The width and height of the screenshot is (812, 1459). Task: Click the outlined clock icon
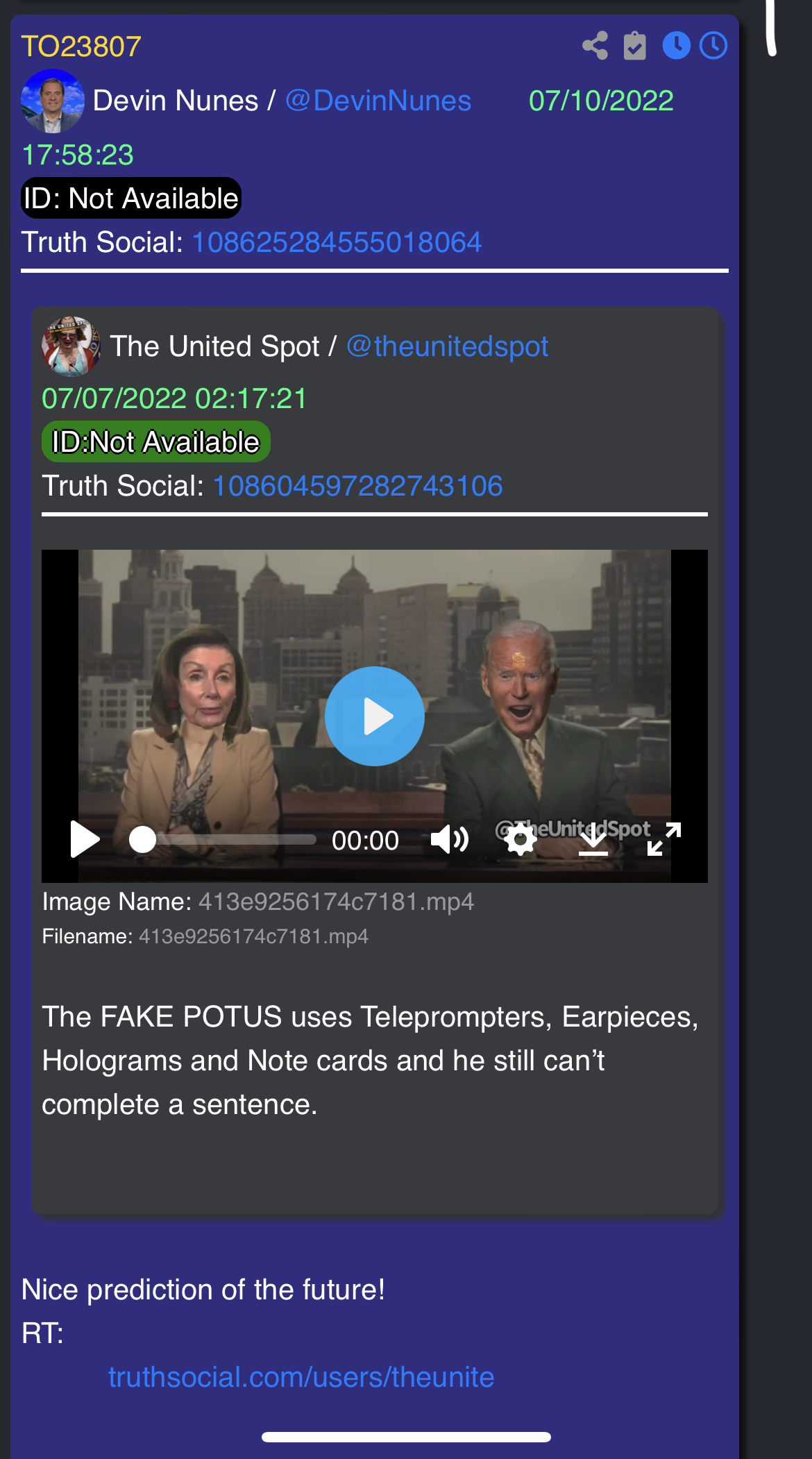coord(713,46)
